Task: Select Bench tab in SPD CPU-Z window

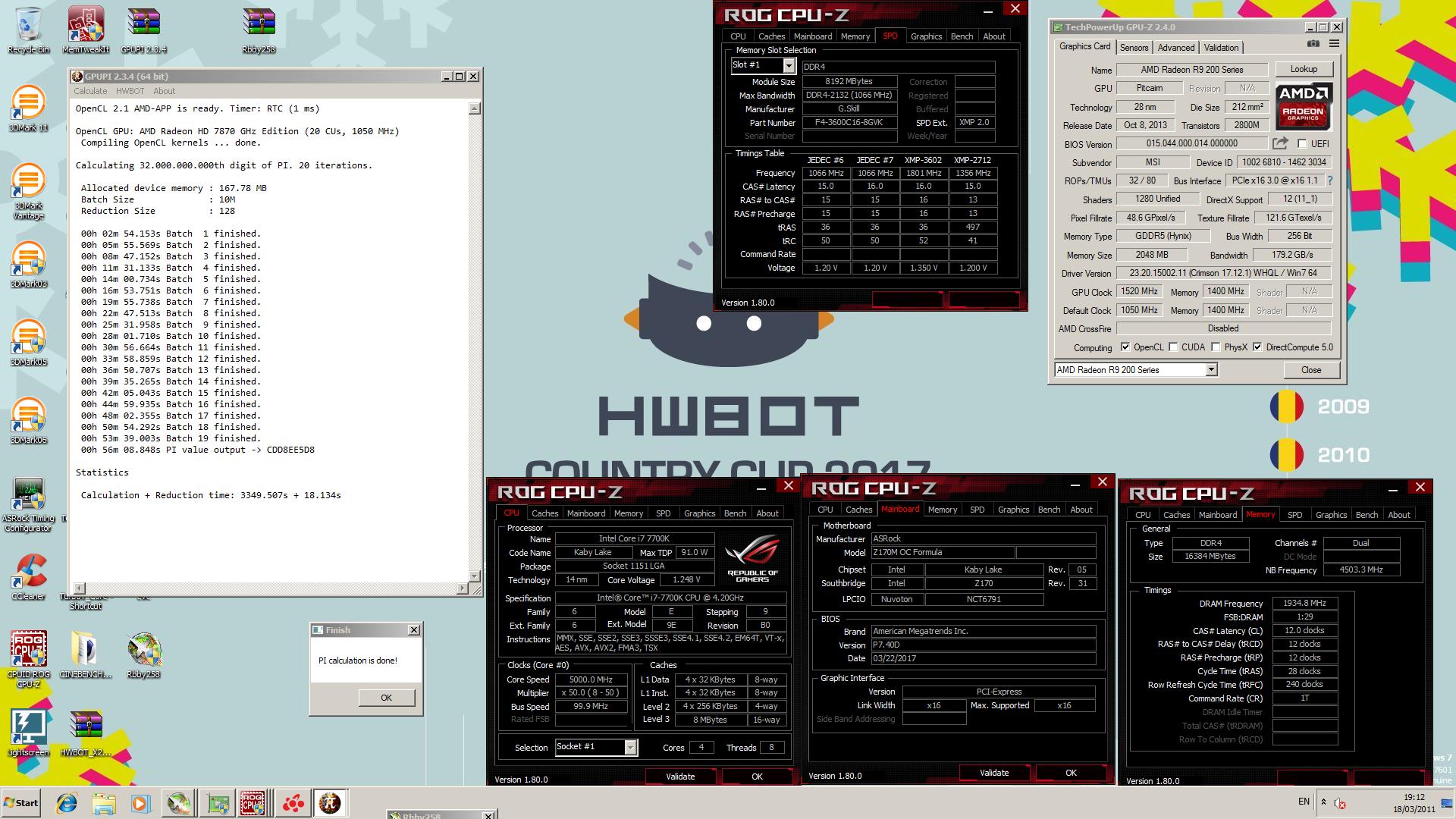Action: click(962, 36)
